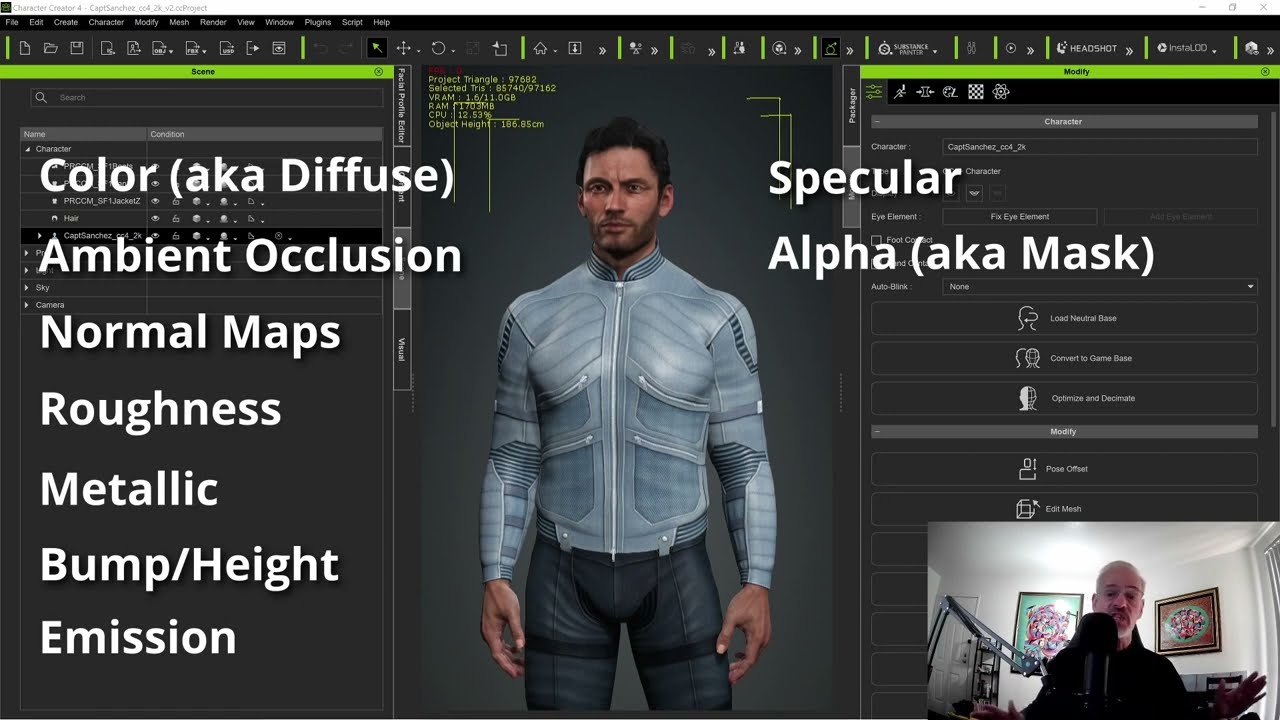Open the Plugins menu
Screen dimensions: 1280x720
tap(317, 22)
